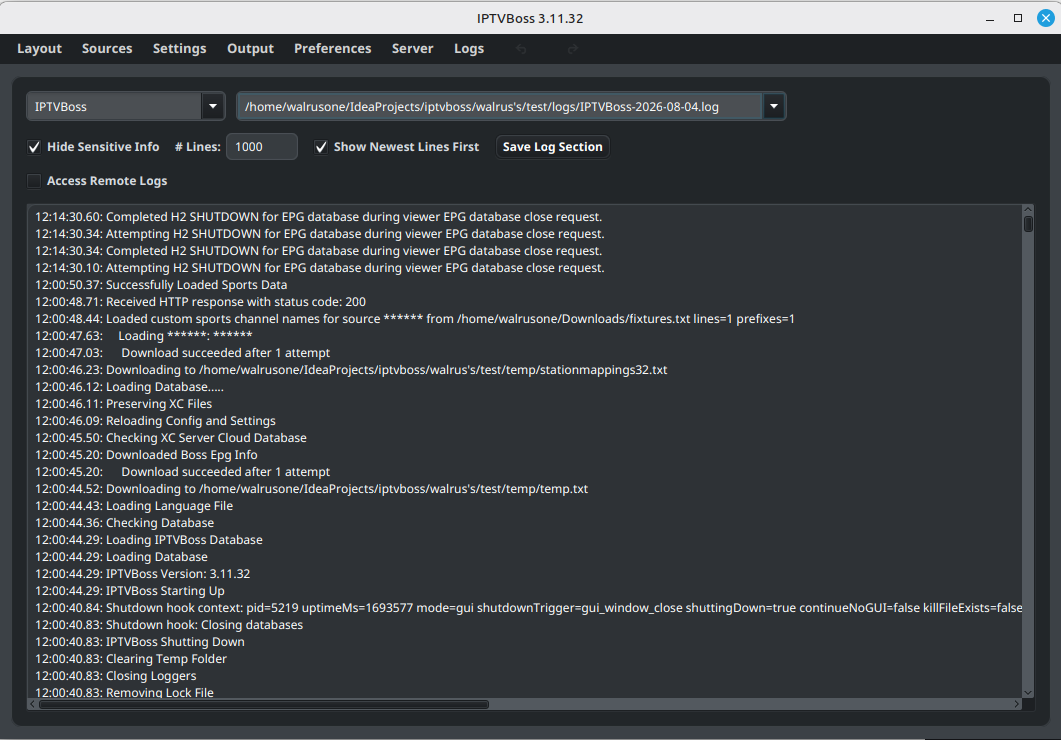This screenshot has height=740, width=1061.
Task: Open the Preferences menu
Action: click(332, 49)
